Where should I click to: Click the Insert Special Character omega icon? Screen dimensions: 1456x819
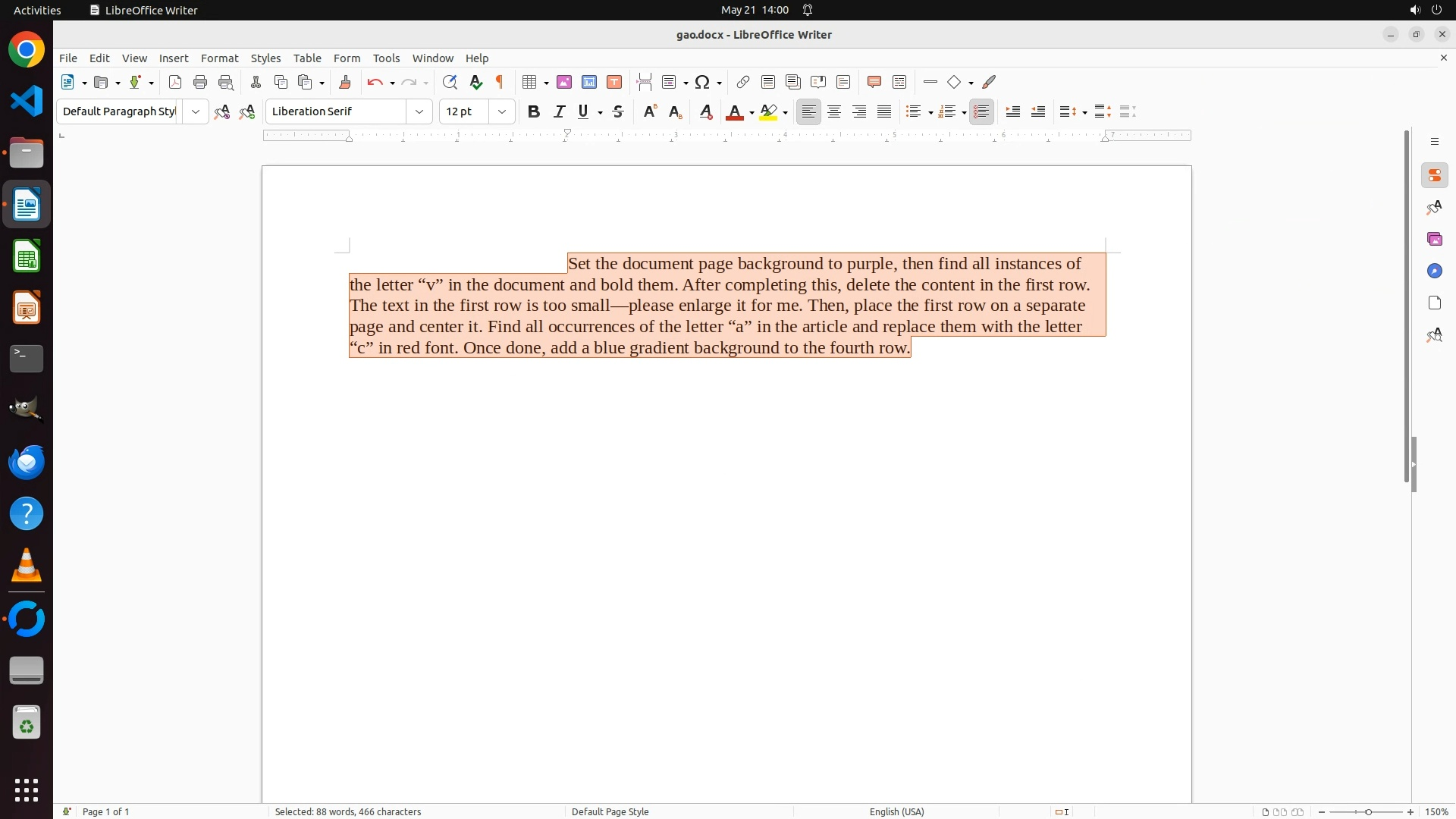(702, 82)
